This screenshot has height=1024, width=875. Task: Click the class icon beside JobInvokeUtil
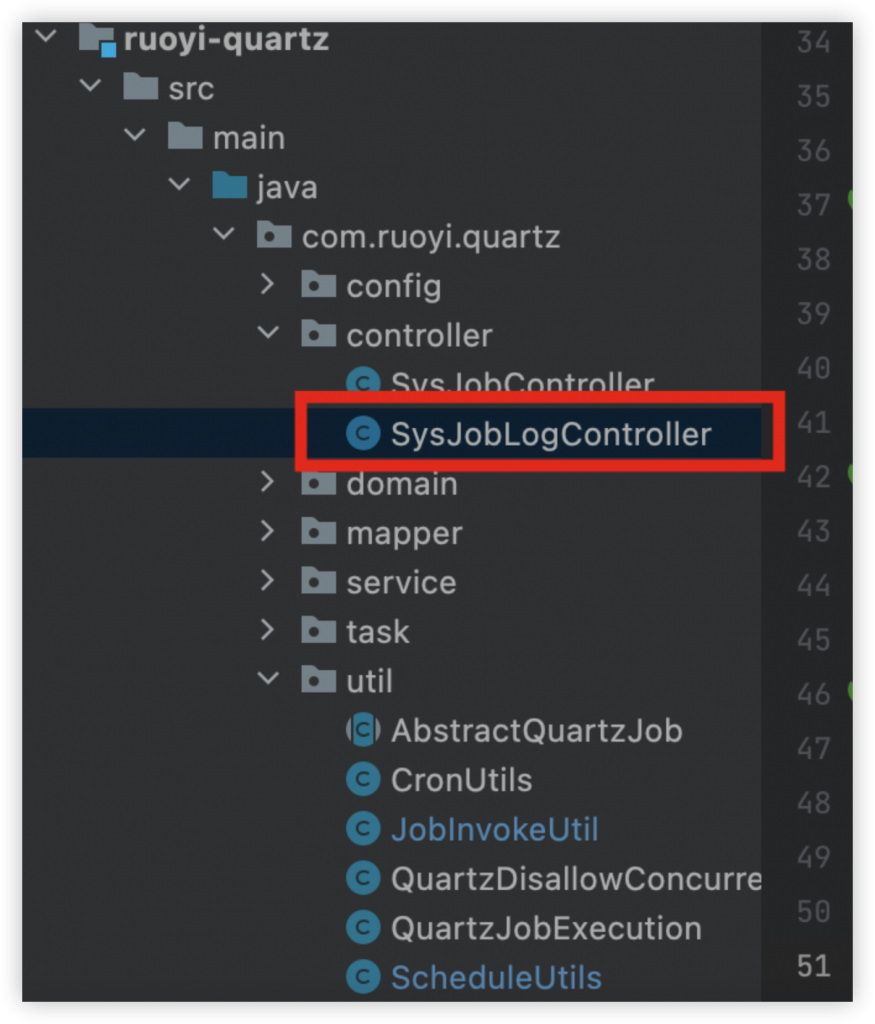(362, 829)
